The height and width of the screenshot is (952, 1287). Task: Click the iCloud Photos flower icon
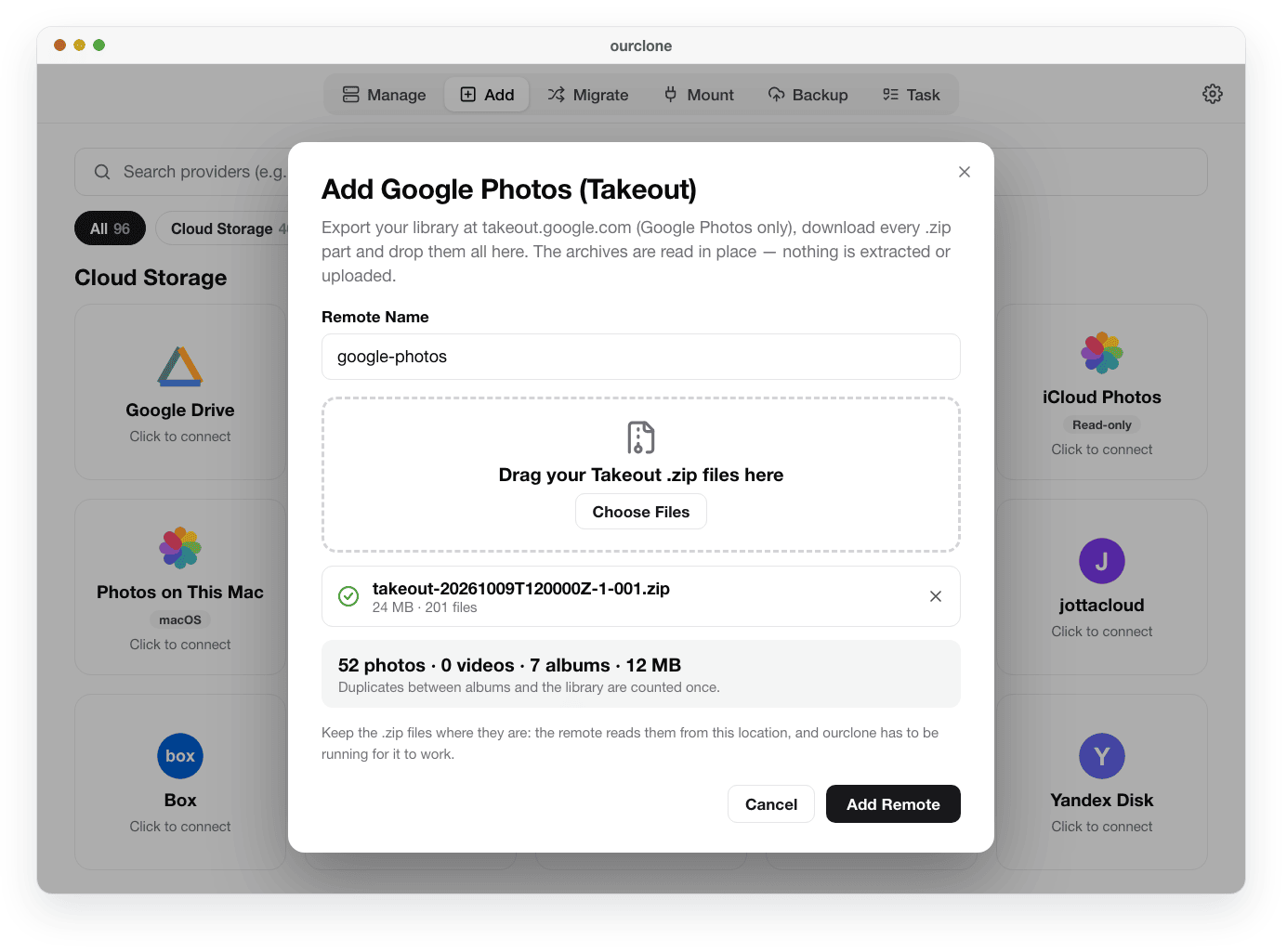(x=1102, y=353)
